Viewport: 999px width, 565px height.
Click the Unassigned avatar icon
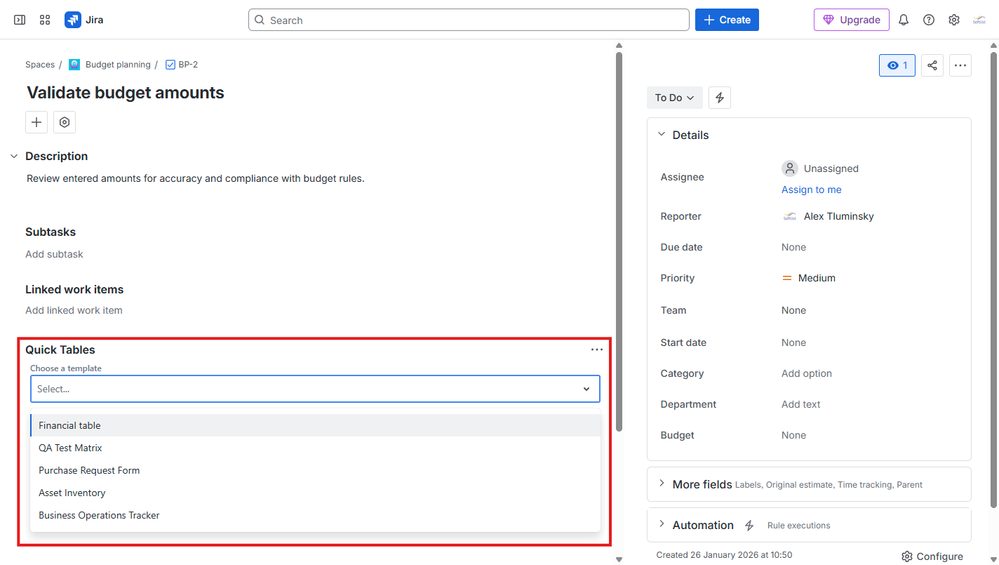(789, 168)
